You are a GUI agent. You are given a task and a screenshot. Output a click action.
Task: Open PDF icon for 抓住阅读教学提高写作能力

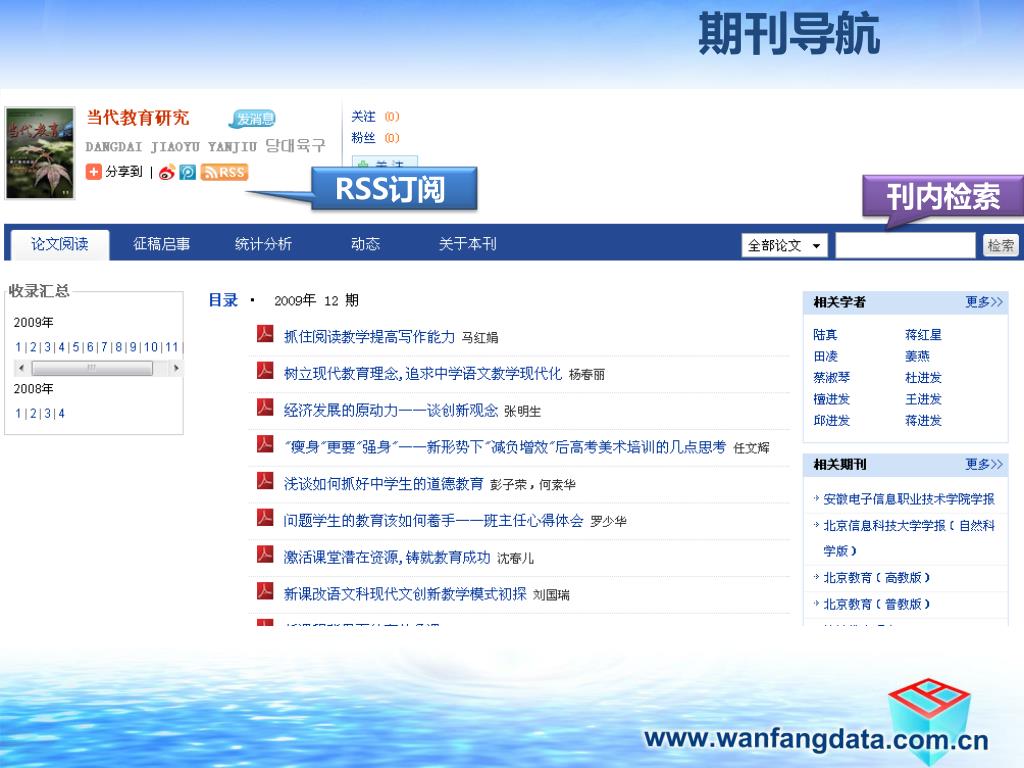264,334
